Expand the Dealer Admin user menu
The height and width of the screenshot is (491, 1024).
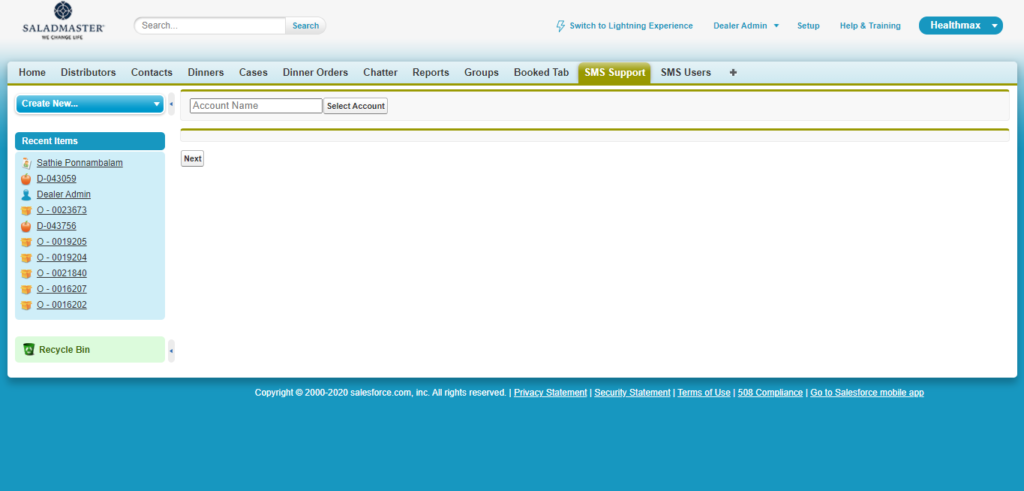[746, 26]
